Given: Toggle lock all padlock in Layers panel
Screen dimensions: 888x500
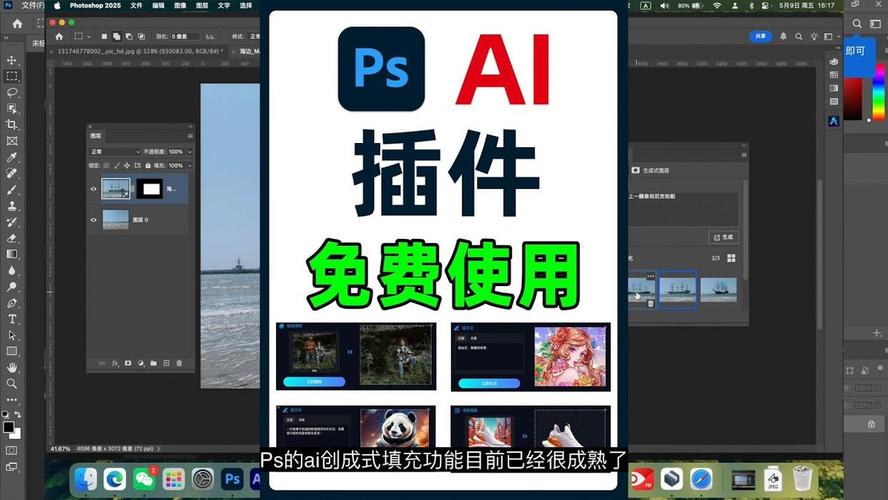Looking at the screenshot, I should point(148,165).
